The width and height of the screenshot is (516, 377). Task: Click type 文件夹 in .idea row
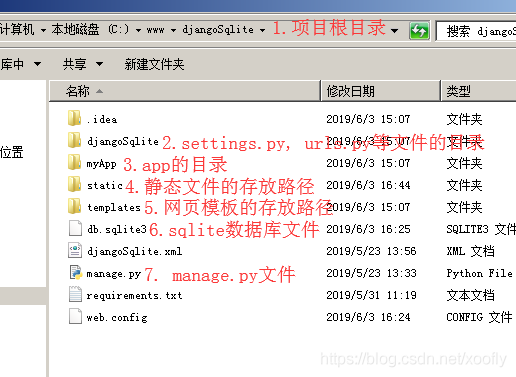(464, 119)
